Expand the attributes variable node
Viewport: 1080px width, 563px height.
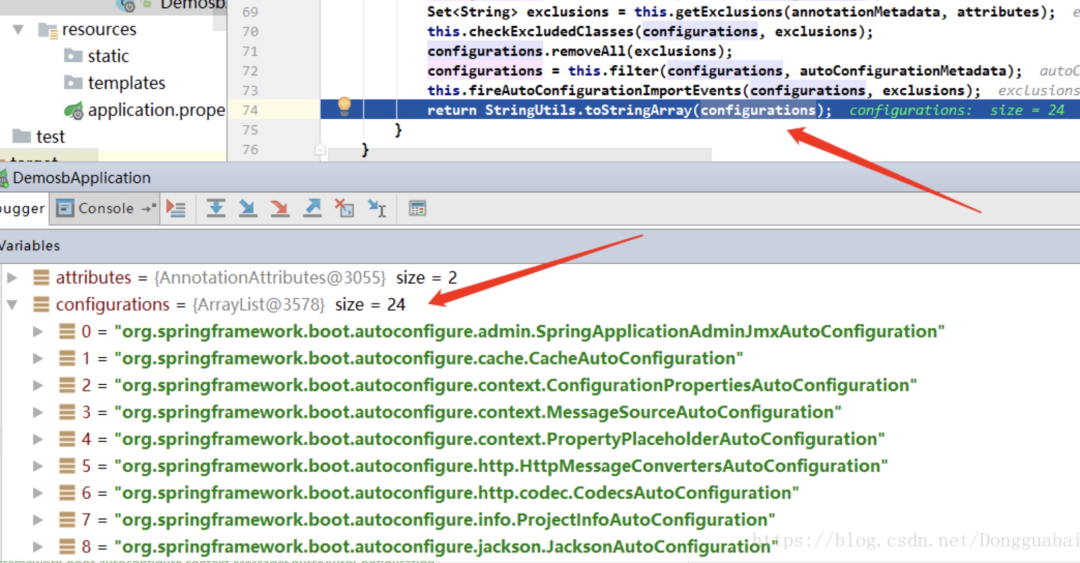point(12,278)
